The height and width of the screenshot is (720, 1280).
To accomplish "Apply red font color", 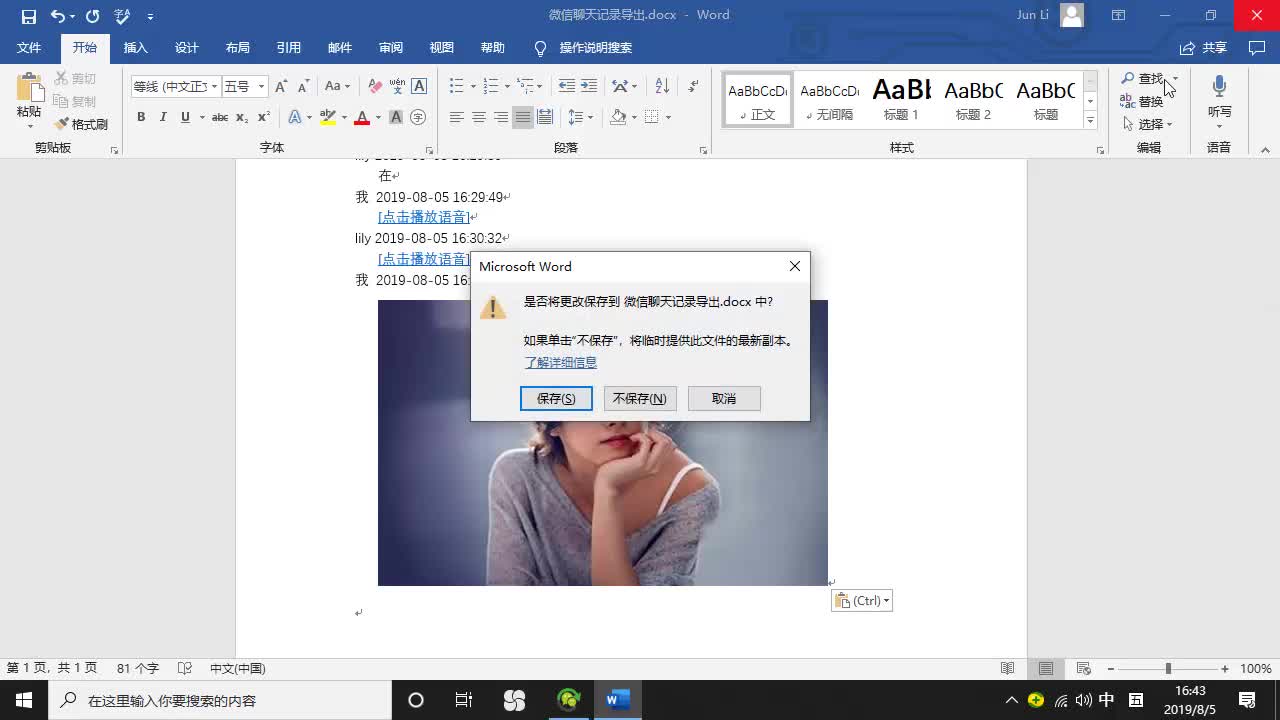I will coord(362,117).
